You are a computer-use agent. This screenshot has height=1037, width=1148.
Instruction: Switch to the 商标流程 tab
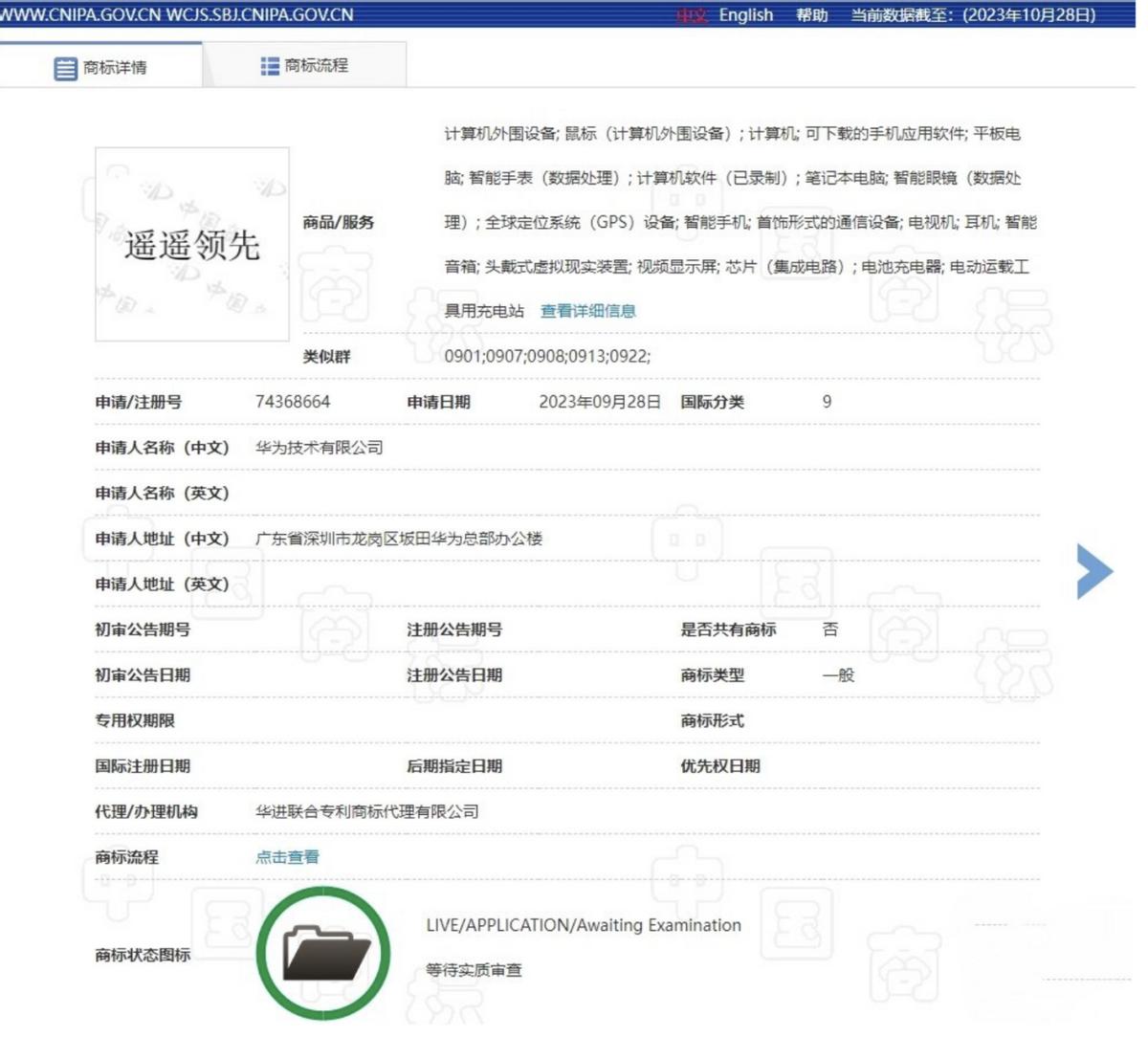click(304, 66)
